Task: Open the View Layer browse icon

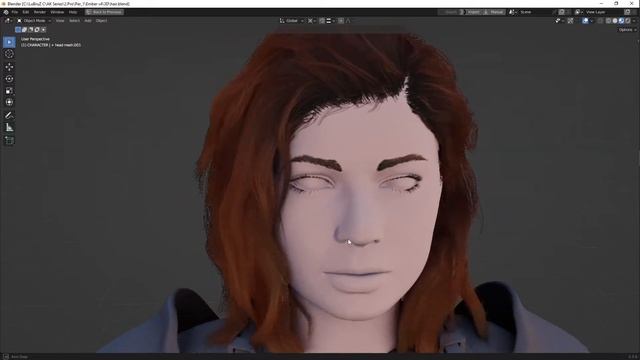Action: pyautogui.click(x=579, y=12)
